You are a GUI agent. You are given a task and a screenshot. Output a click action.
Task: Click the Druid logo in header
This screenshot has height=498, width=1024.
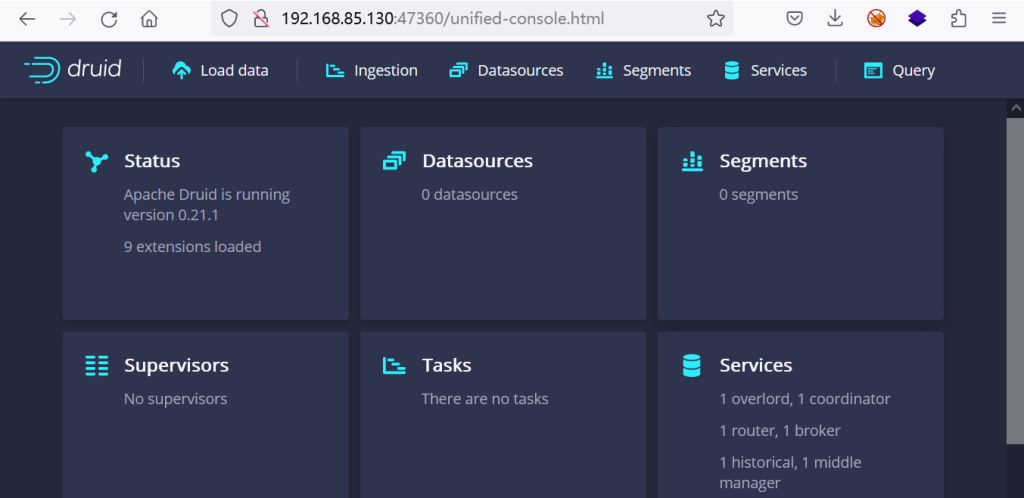coord(72,70)
